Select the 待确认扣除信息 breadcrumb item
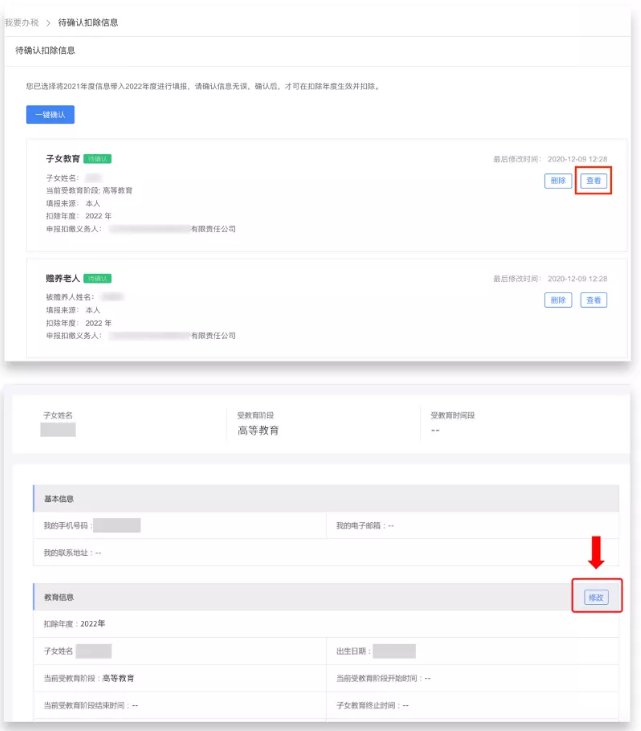This screenshot has height=731, width=641. click(x=88, y=22)
